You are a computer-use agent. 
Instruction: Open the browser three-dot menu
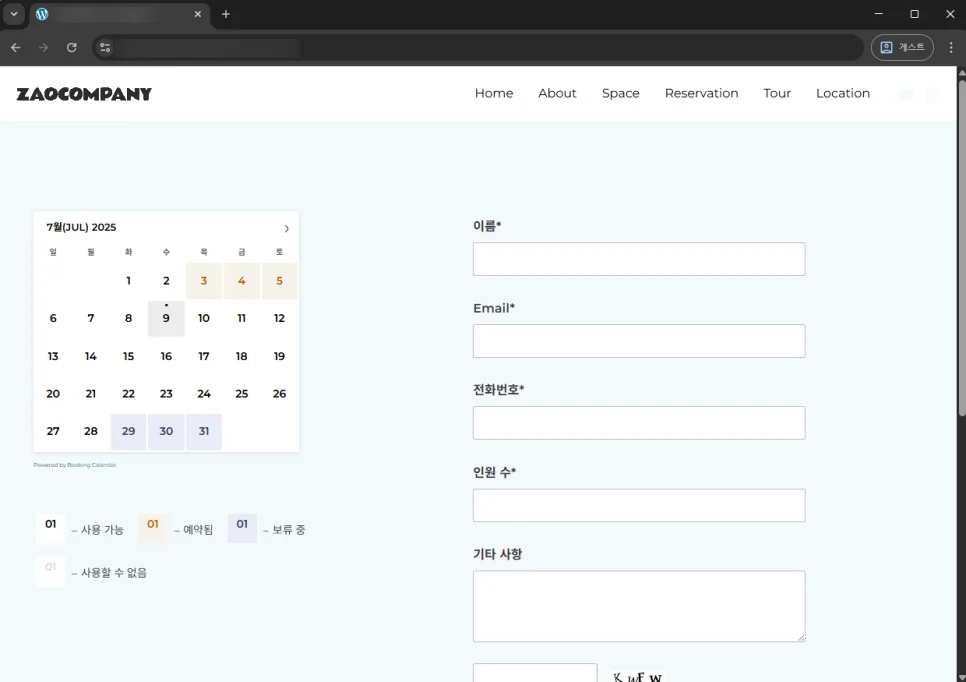click(951, 47)
